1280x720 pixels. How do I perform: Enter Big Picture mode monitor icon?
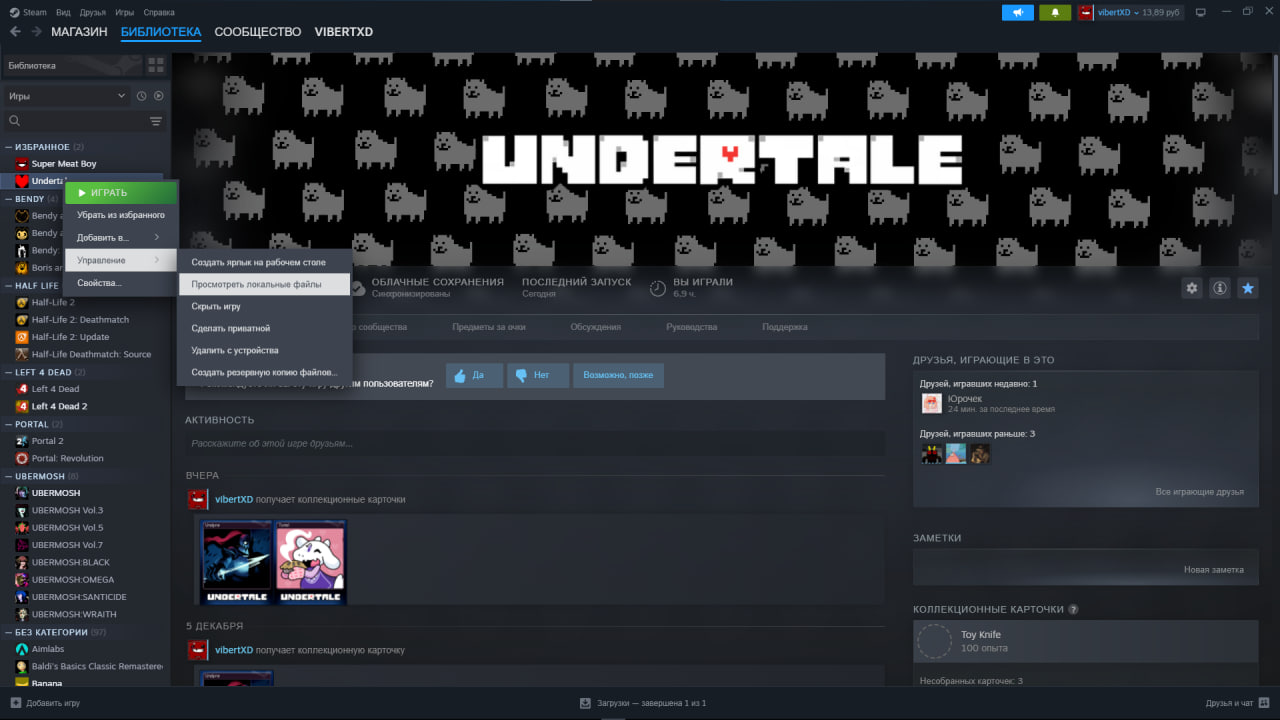(x=1201, y=12)
